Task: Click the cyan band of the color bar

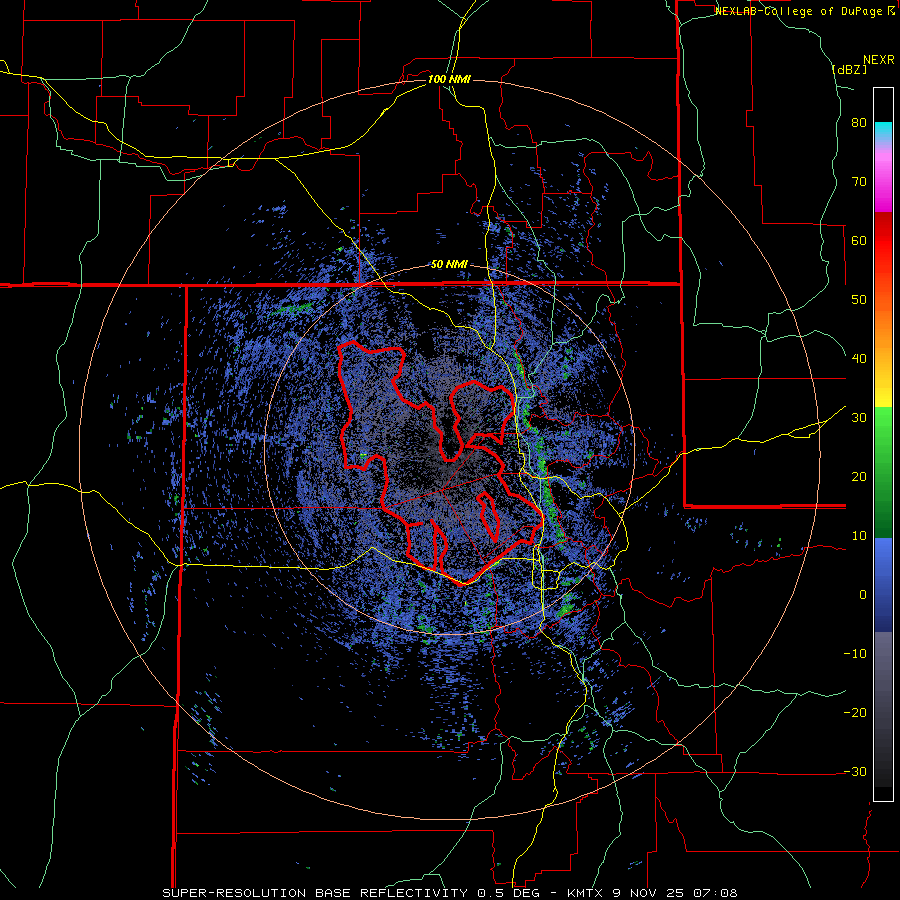Action: click(x=883, y=131)
